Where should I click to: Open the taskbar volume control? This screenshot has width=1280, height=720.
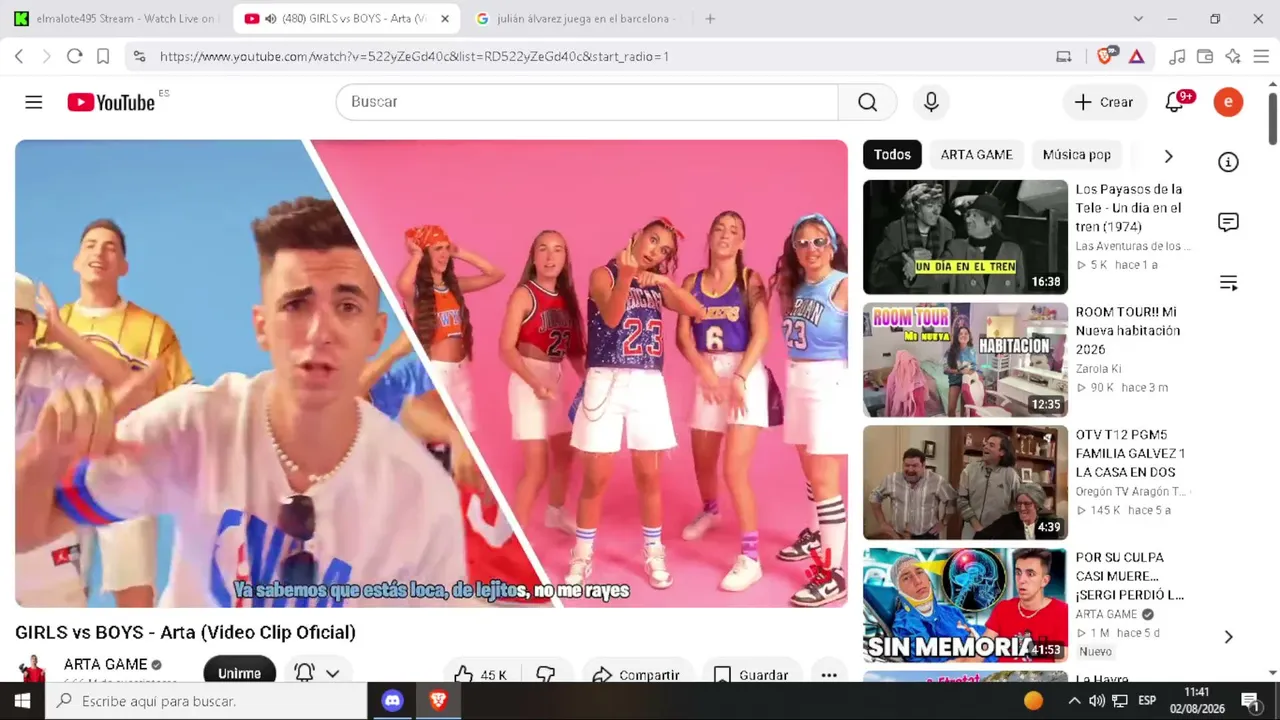click(1097, 701)
